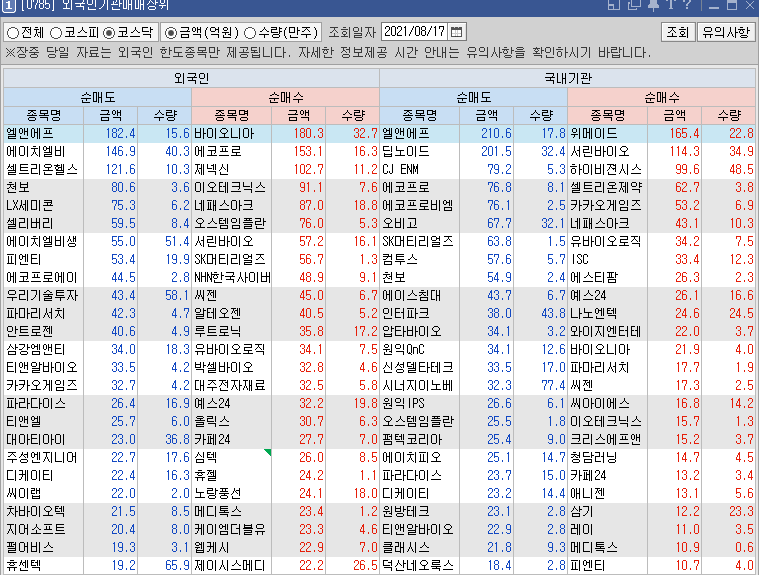
Task: Choose the 수량(만주) radio option
Action: tap(250, 32)
